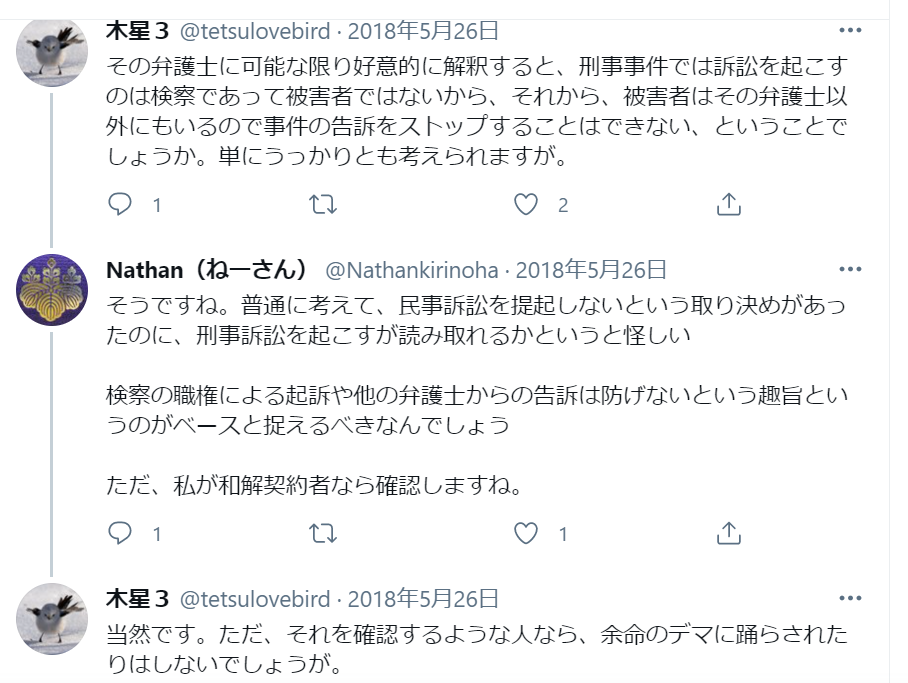Share Nathan's tweet
The image size is (908, 683).
point(729,533)
